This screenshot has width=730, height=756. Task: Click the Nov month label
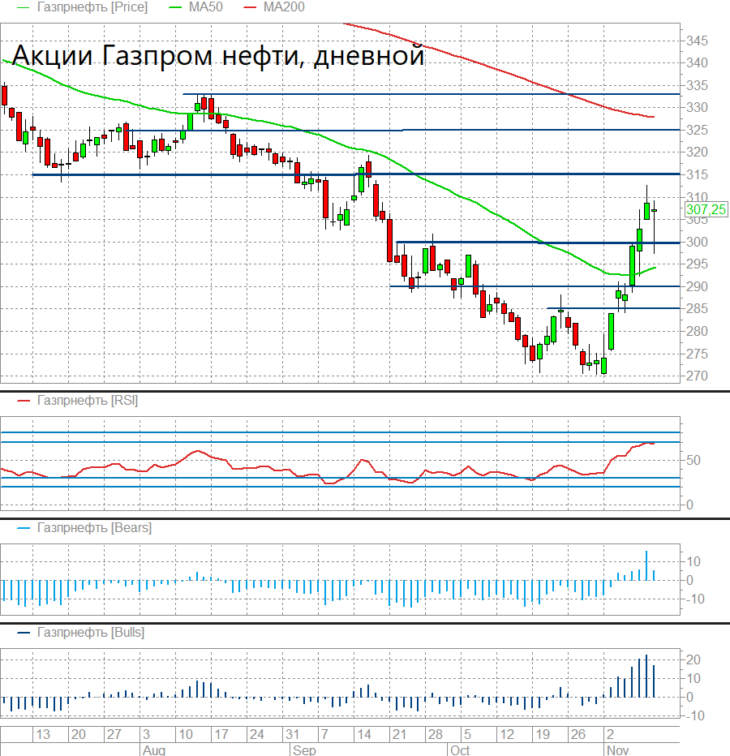(618, 750)
